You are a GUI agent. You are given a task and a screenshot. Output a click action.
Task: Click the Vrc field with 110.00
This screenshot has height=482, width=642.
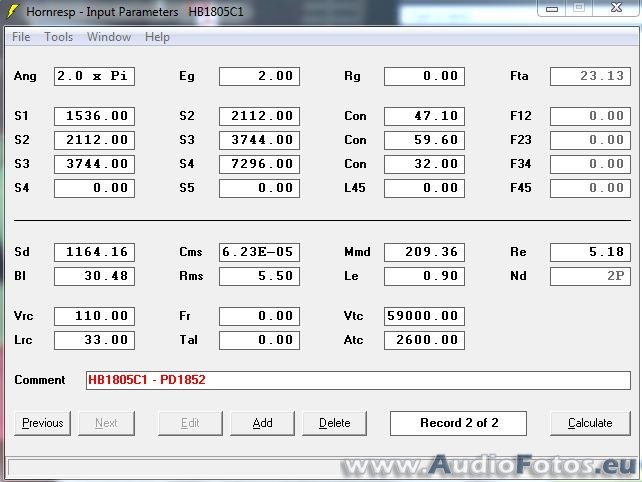tap(94, 316)
